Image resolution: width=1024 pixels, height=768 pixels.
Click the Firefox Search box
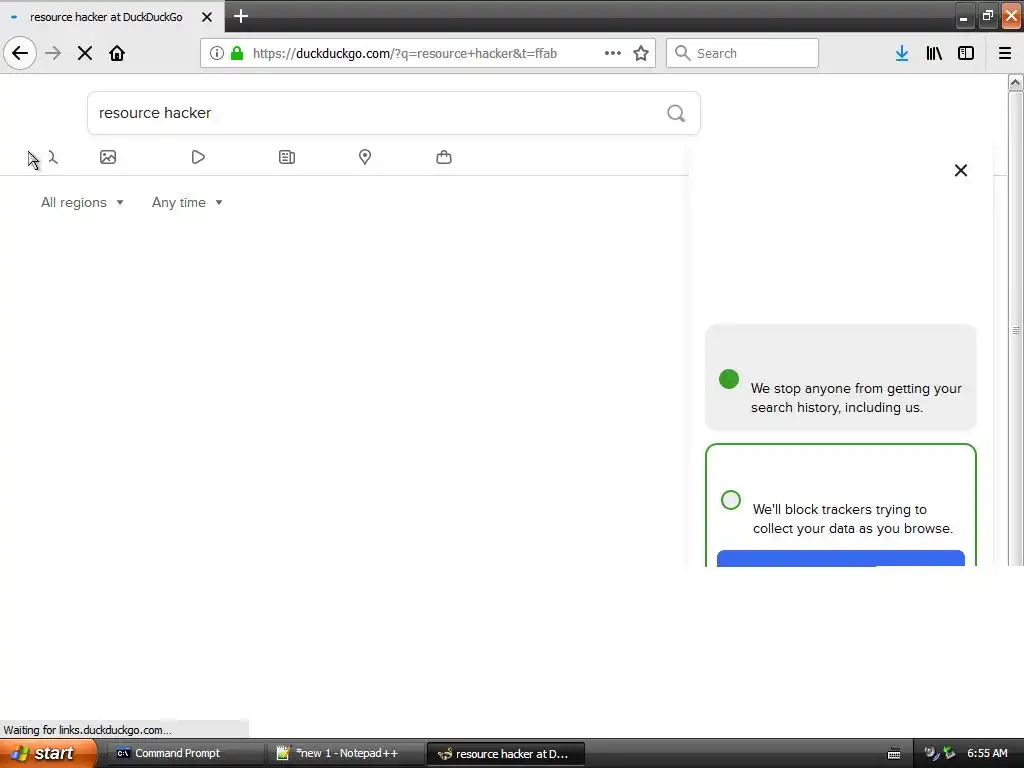(x=742, y=53)
